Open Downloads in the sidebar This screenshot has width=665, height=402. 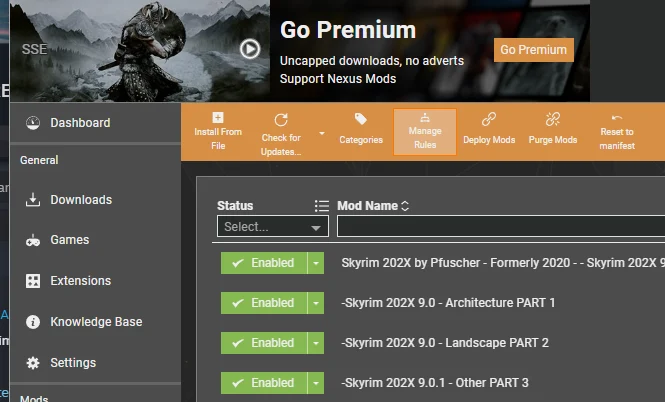coord(81,200)
